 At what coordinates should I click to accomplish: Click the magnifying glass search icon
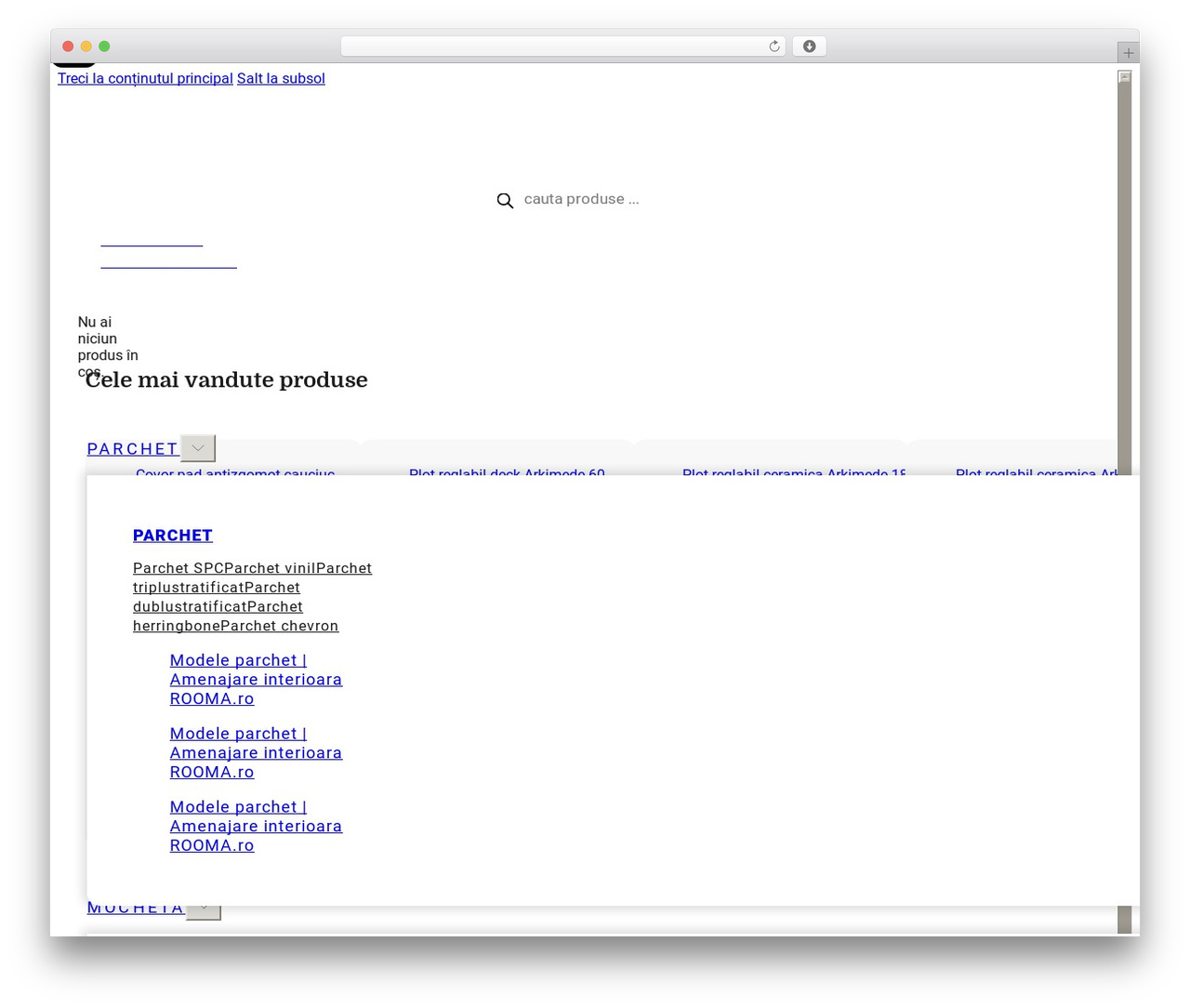pos(505,201)
